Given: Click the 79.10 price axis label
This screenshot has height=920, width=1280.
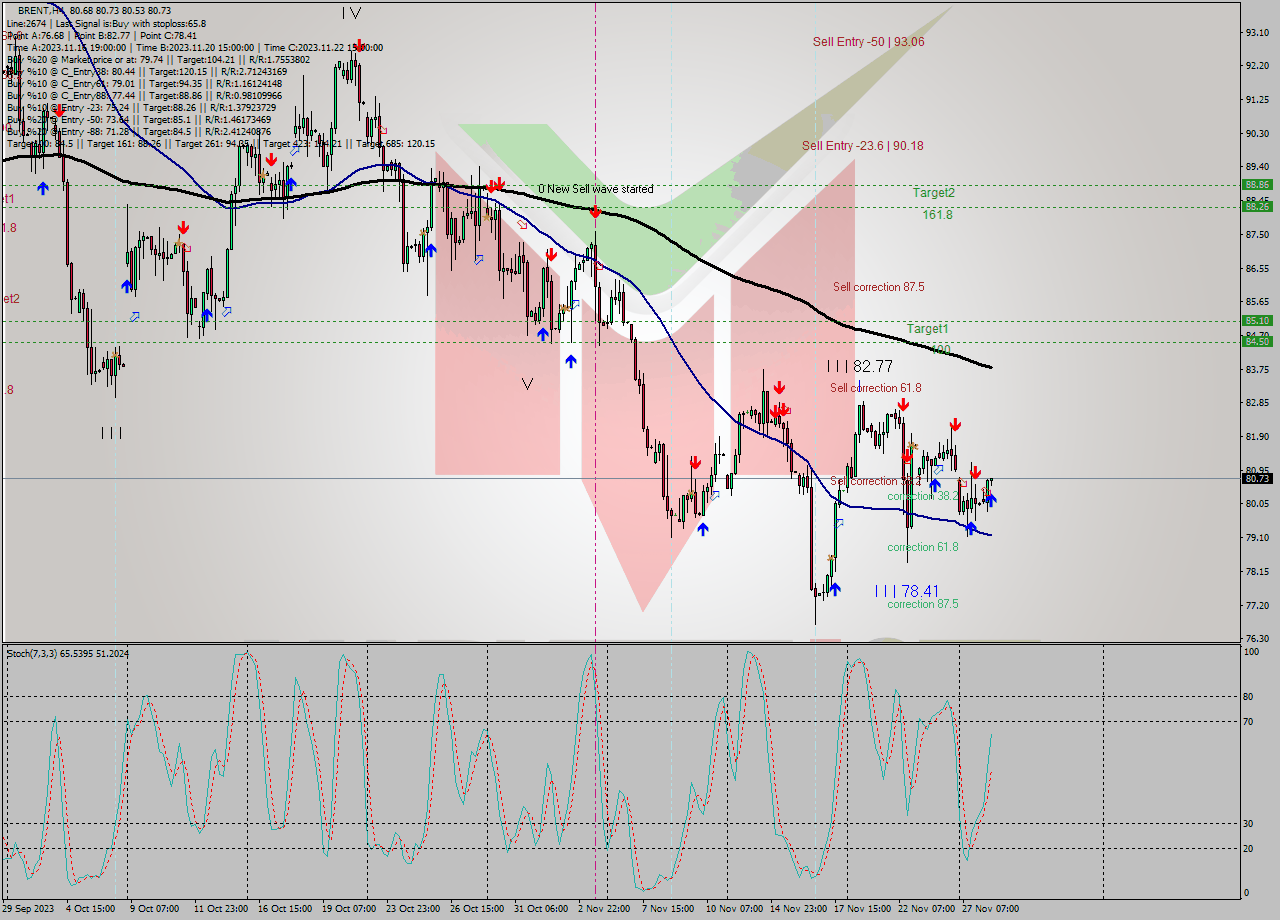Looking at the screenshot, I should tap(1257, 538).
